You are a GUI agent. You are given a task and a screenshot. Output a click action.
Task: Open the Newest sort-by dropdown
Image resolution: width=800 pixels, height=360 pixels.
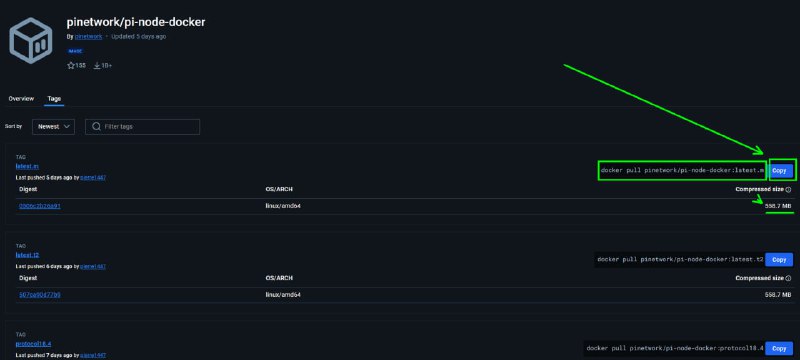tap(54, 126)
